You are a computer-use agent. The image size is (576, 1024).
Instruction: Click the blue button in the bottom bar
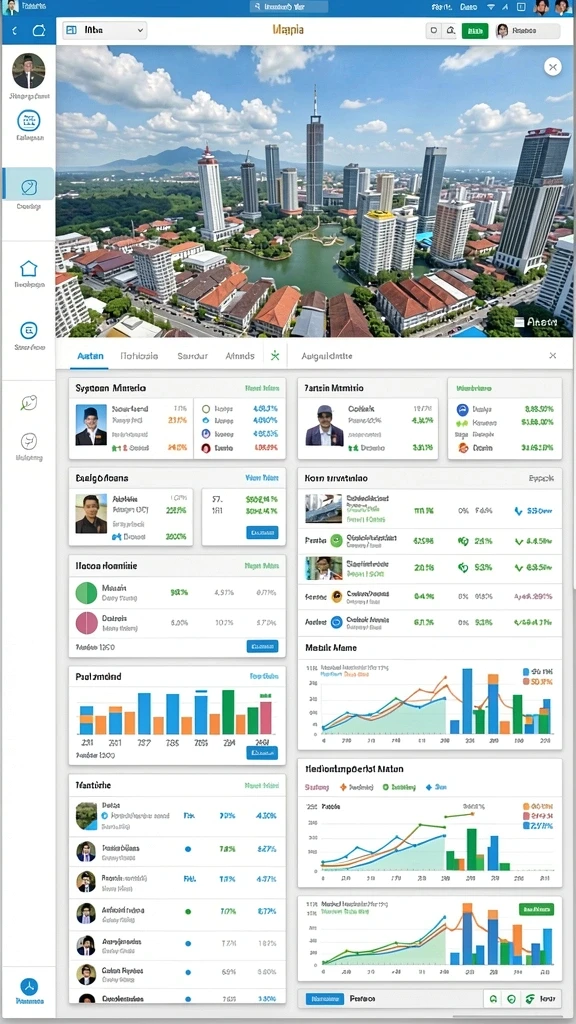pyautogui.click(x=325, y=999)
